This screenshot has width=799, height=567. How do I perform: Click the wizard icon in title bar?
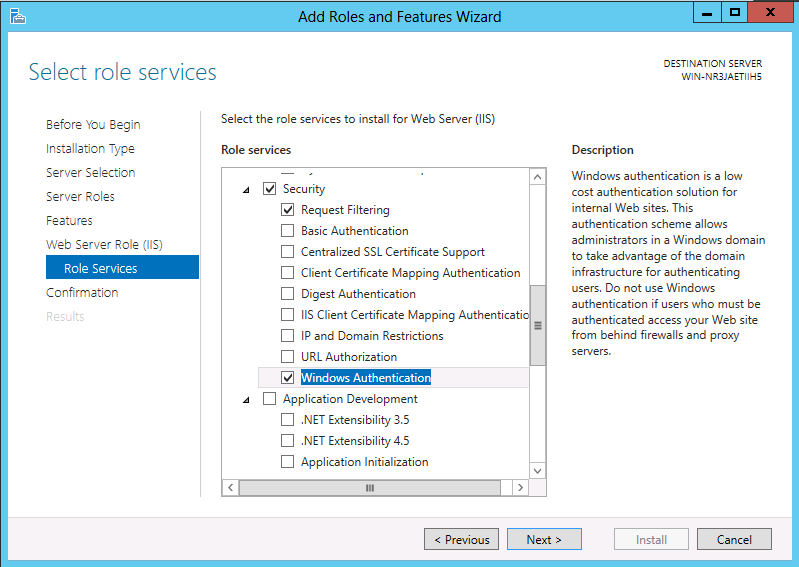point(17,16)
